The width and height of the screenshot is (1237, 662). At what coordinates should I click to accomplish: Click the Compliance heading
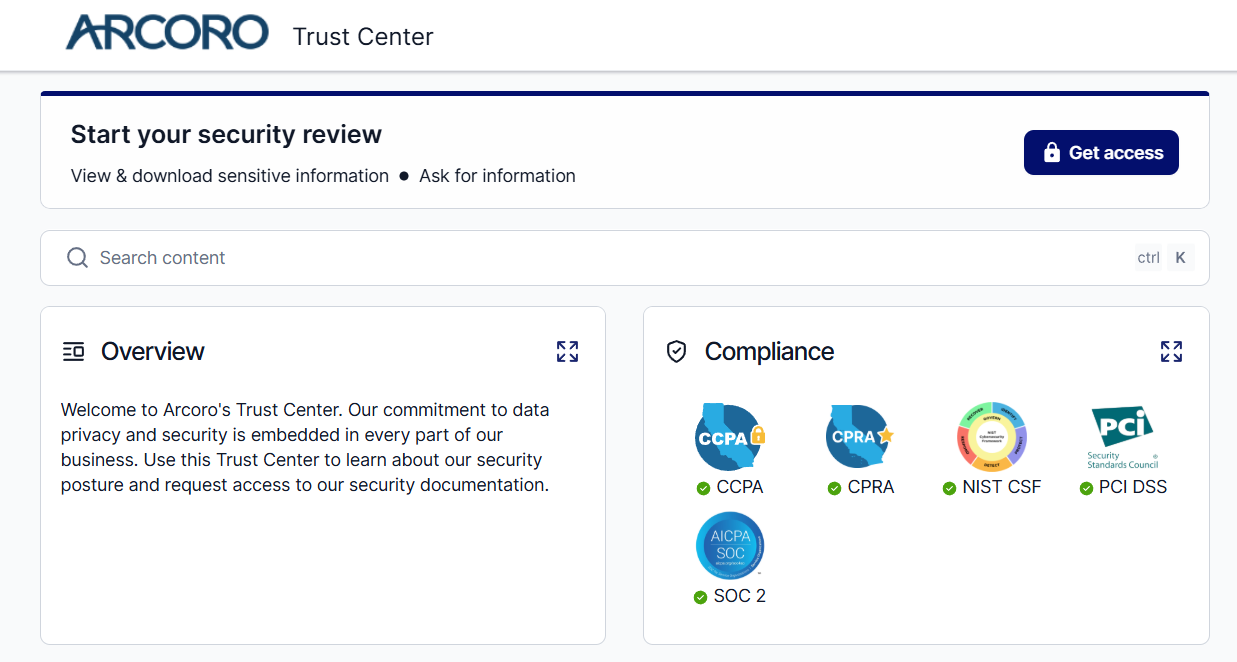(x=769, y=351)
